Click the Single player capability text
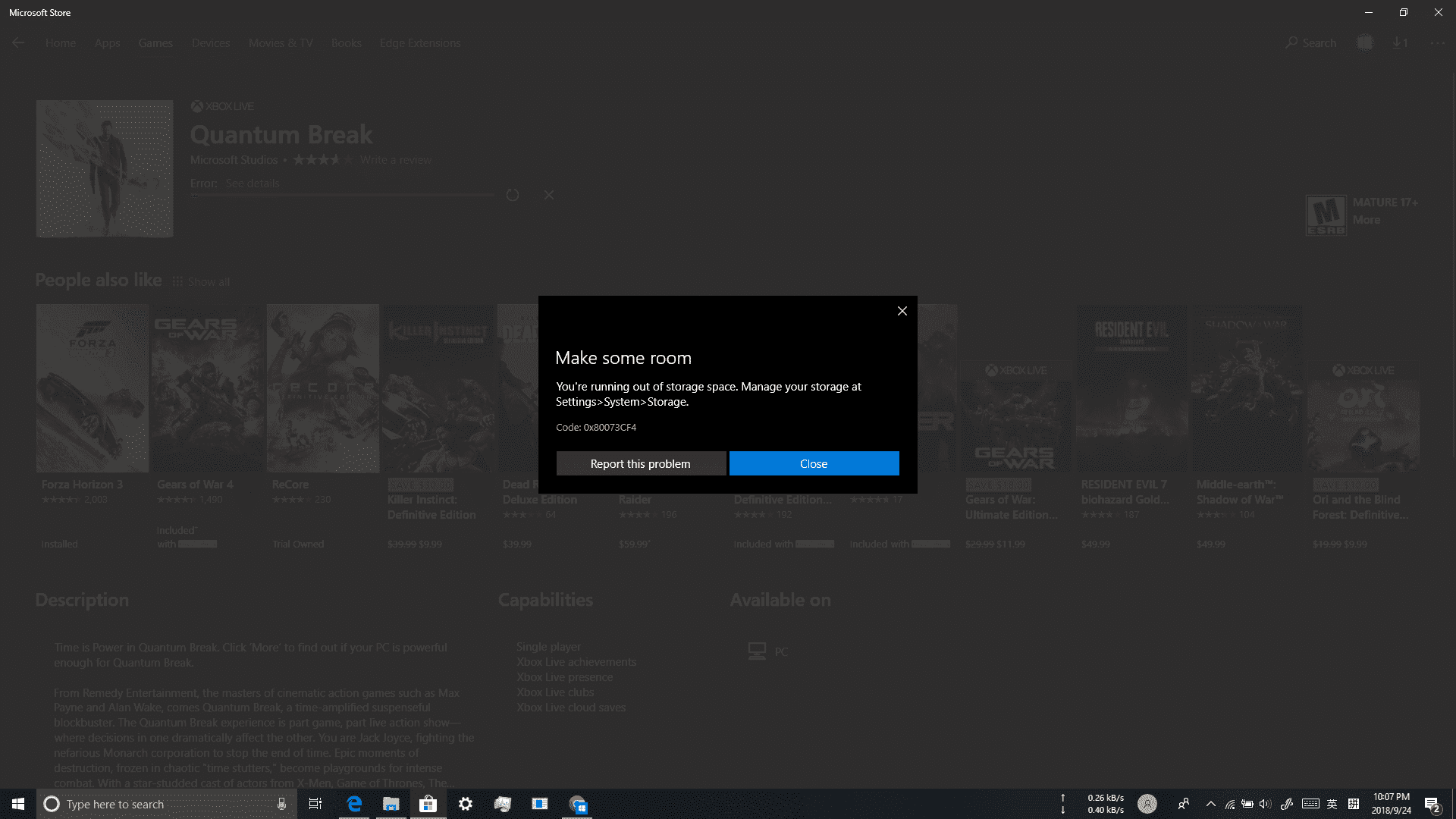Viewport: 1456px width, 819px height. point(548,647)
